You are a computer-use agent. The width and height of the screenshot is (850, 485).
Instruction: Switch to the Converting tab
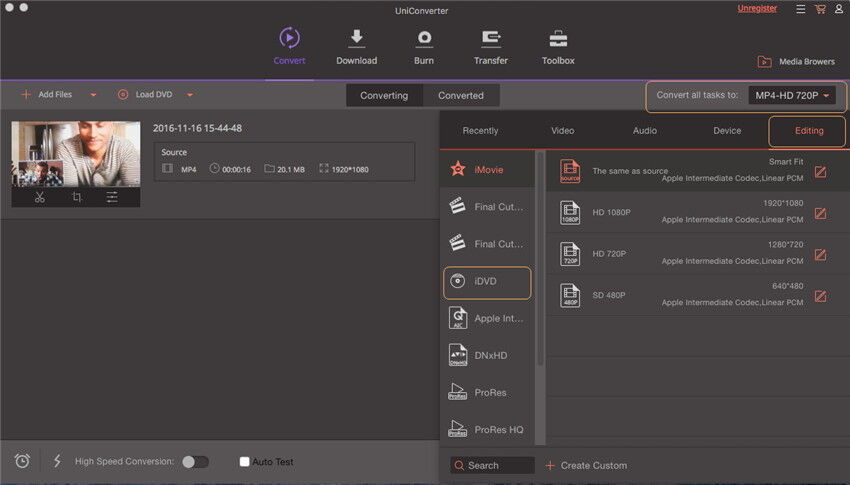384,95
